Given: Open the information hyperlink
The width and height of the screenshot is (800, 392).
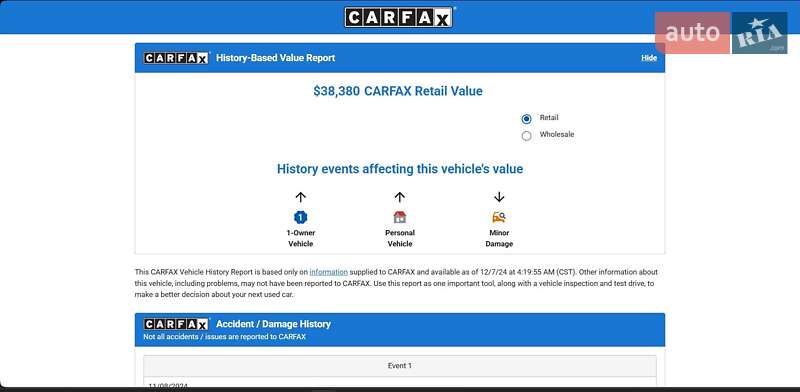Looking at the screenshot, I should click(329, 272).
